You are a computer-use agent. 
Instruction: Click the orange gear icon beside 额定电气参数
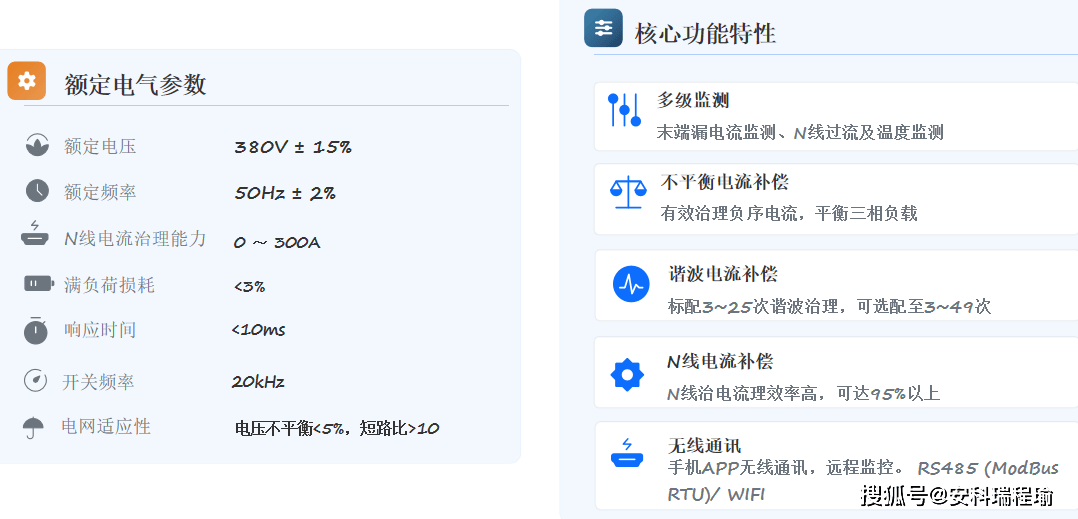pos(27,81)
